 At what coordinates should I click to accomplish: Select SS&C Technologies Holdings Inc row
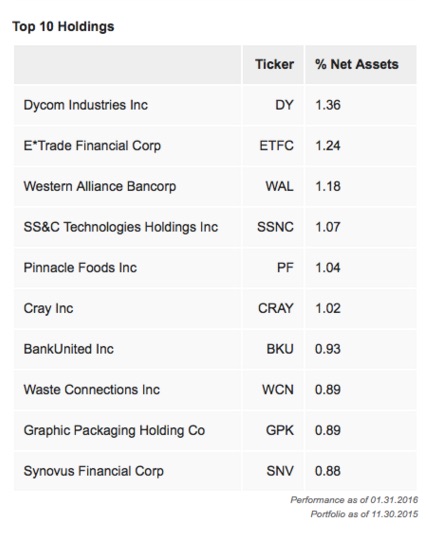click(215, 227)
